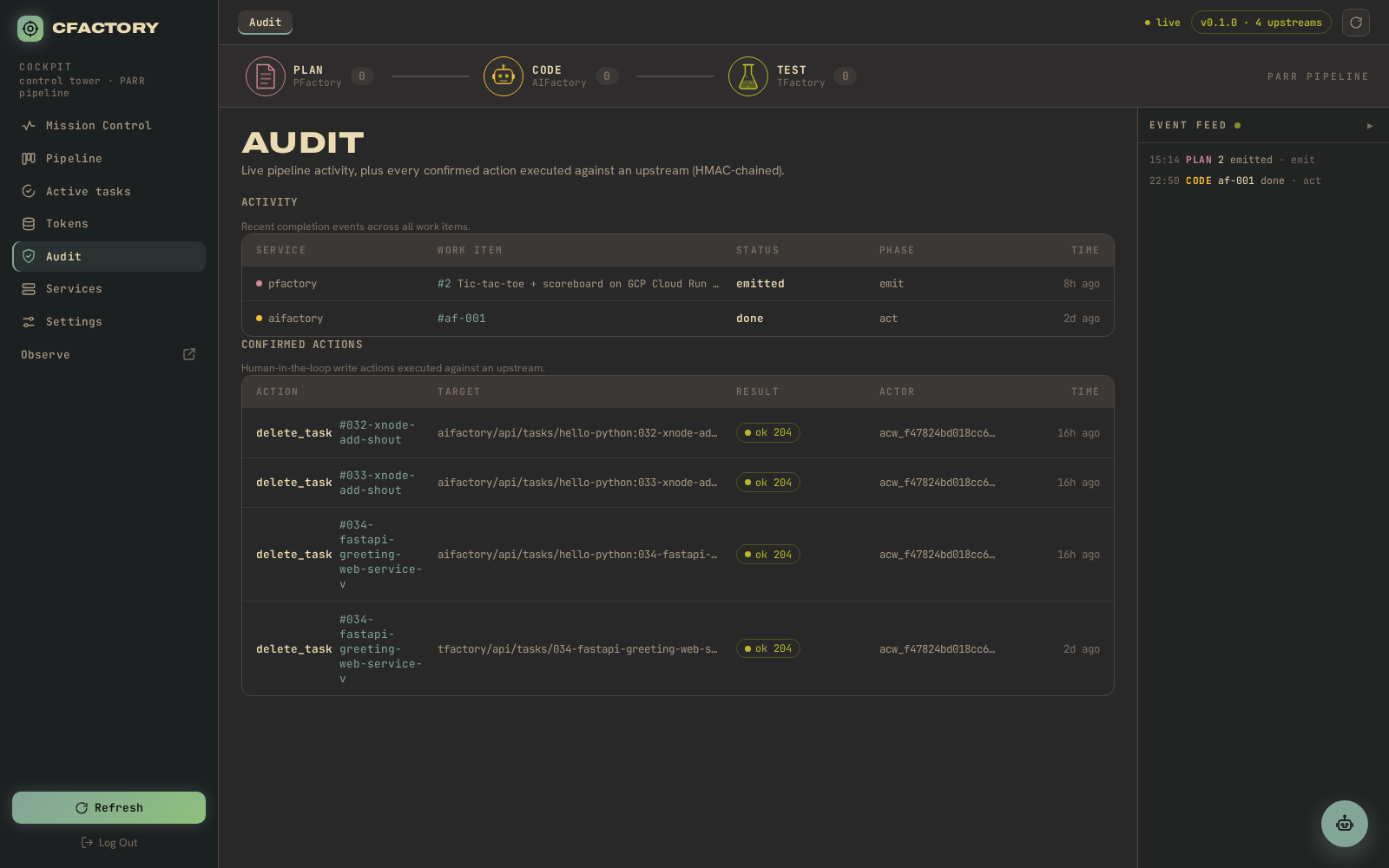Image resolution: width=1389 pixels, height=868 pixels.
Task: Click the CODE stage count badge
Action: 607,76
